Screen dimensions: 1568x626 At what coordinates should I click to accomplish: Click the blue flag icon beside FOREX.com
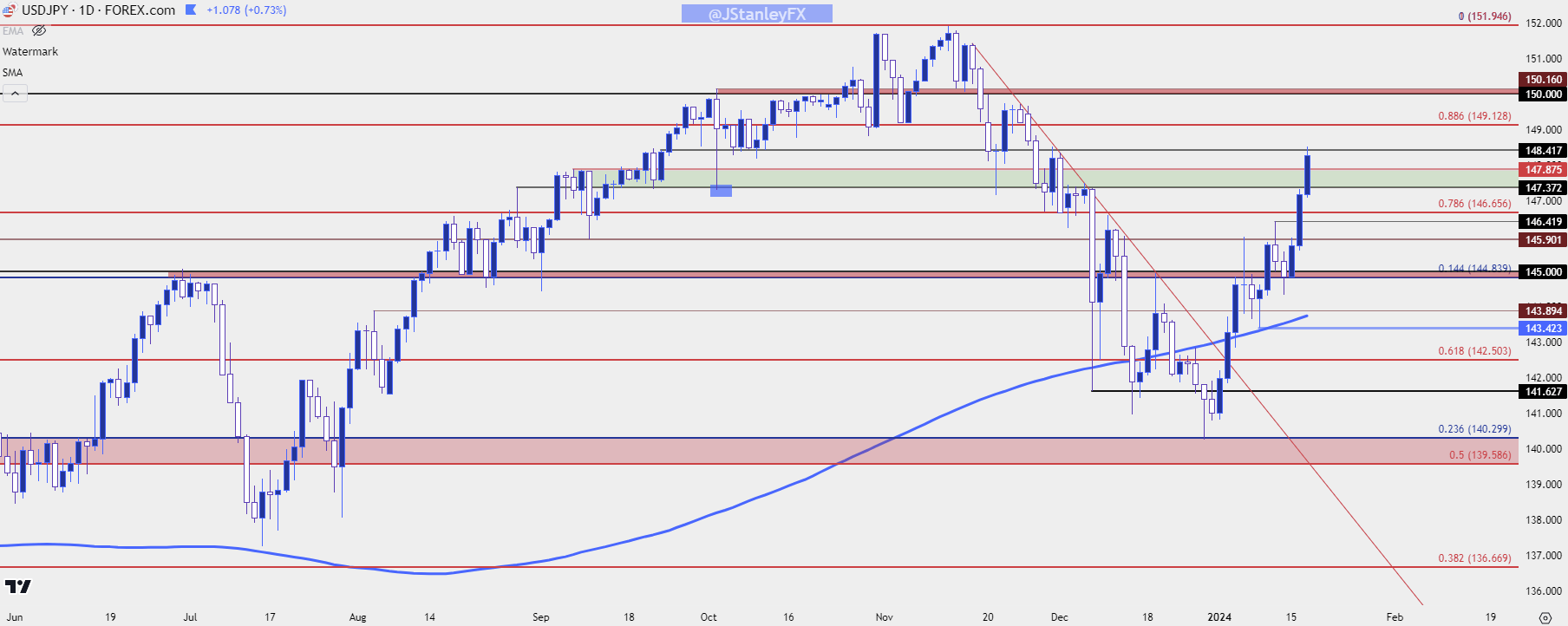[x=191, y=10]
